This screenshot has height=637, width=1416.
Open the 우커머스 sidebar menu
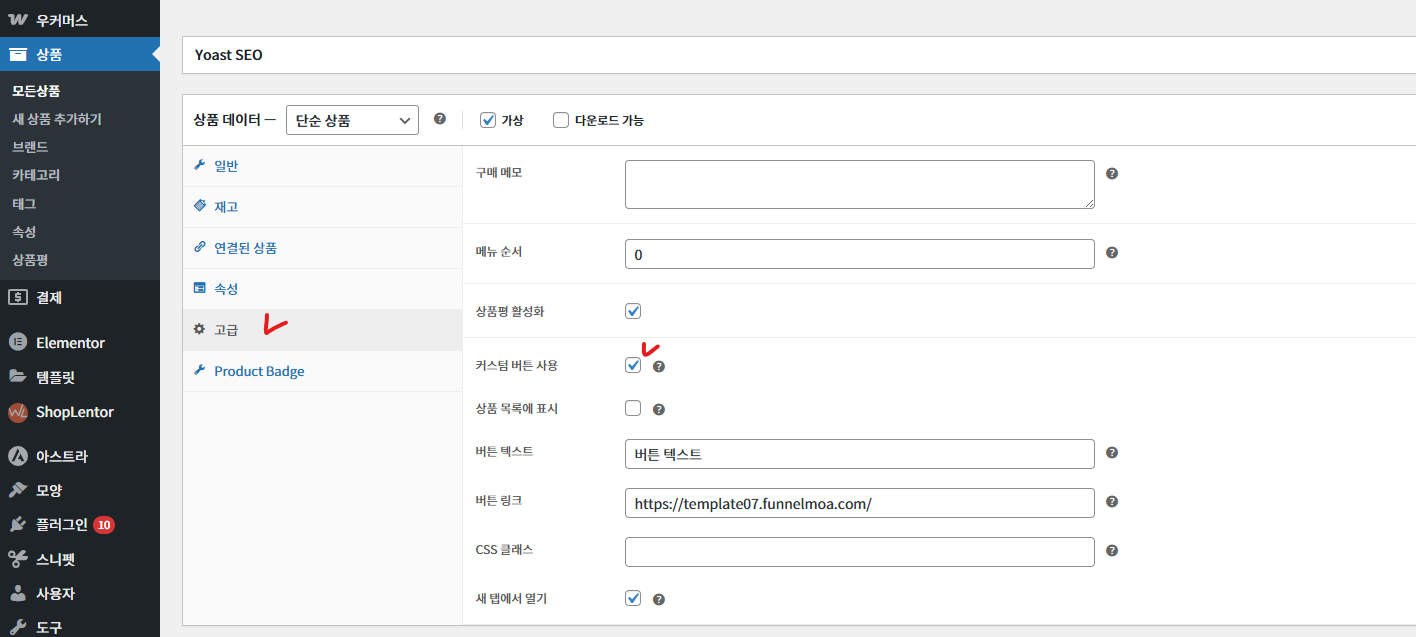[80, 19]
